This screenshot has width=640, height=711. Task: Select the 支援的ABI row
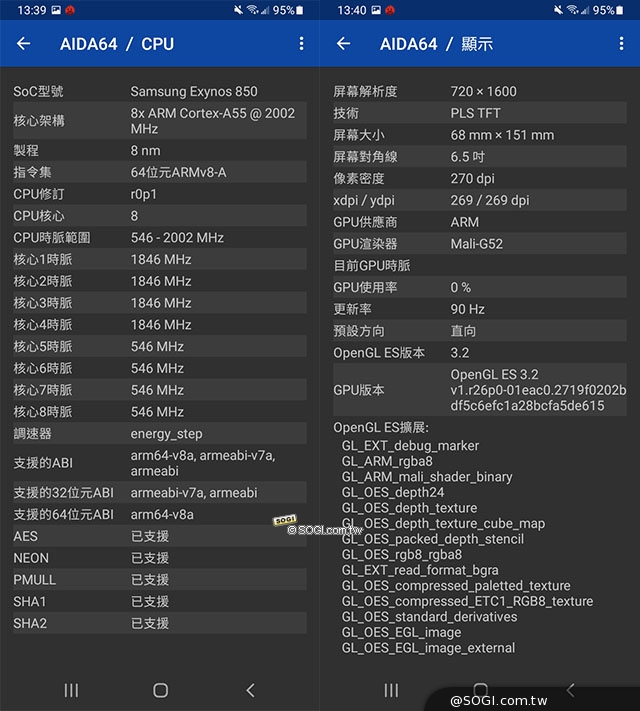160,463
